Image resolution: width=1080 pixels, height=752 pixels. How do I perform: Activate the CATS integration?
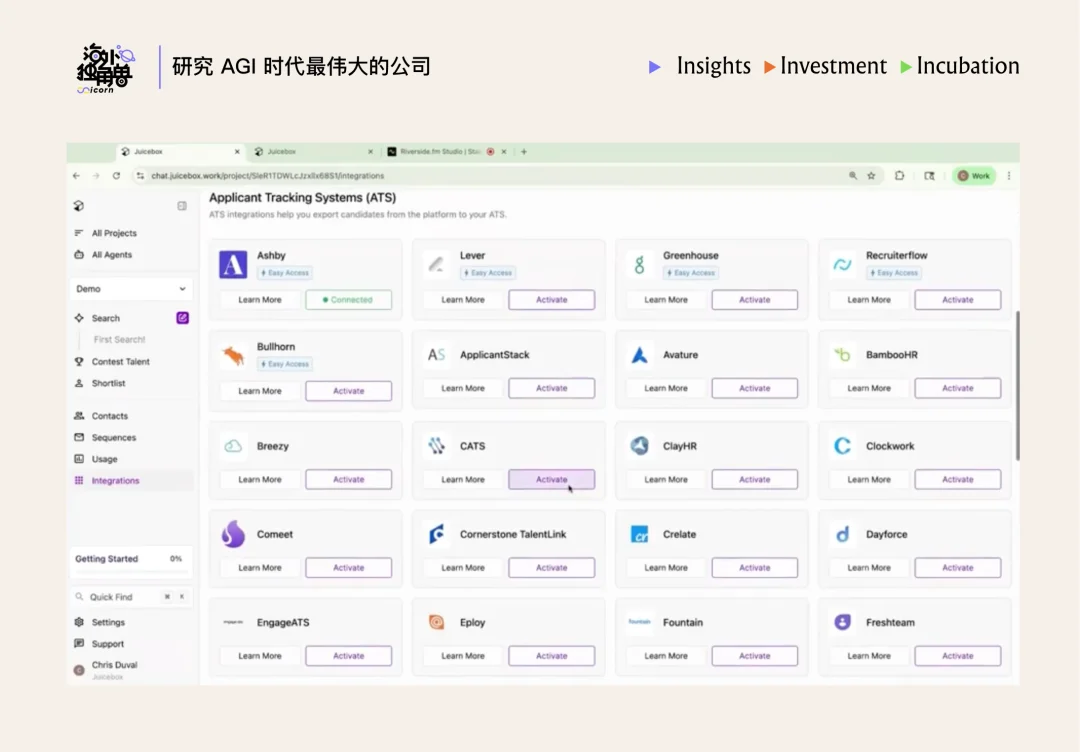point(552,479)
